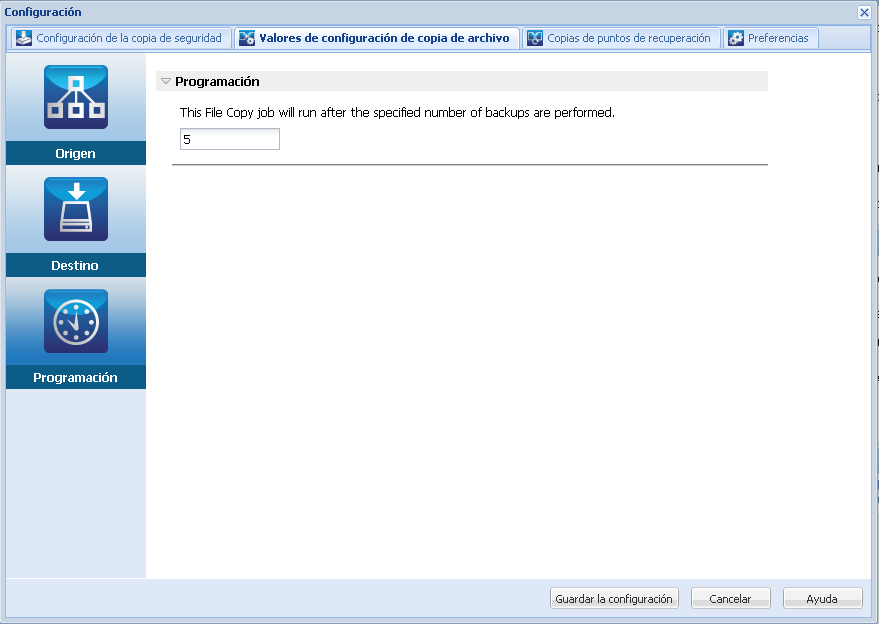
Task: Close the Configuración dialog
Action: pyautogui.click(x=863, y=13)
